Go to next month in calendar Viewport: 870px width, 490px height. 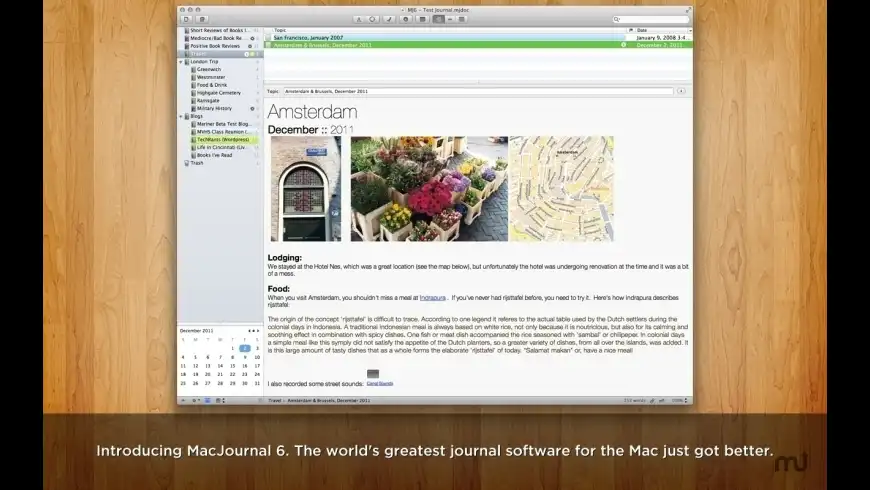pyautogui.click(x=258, y=331)
